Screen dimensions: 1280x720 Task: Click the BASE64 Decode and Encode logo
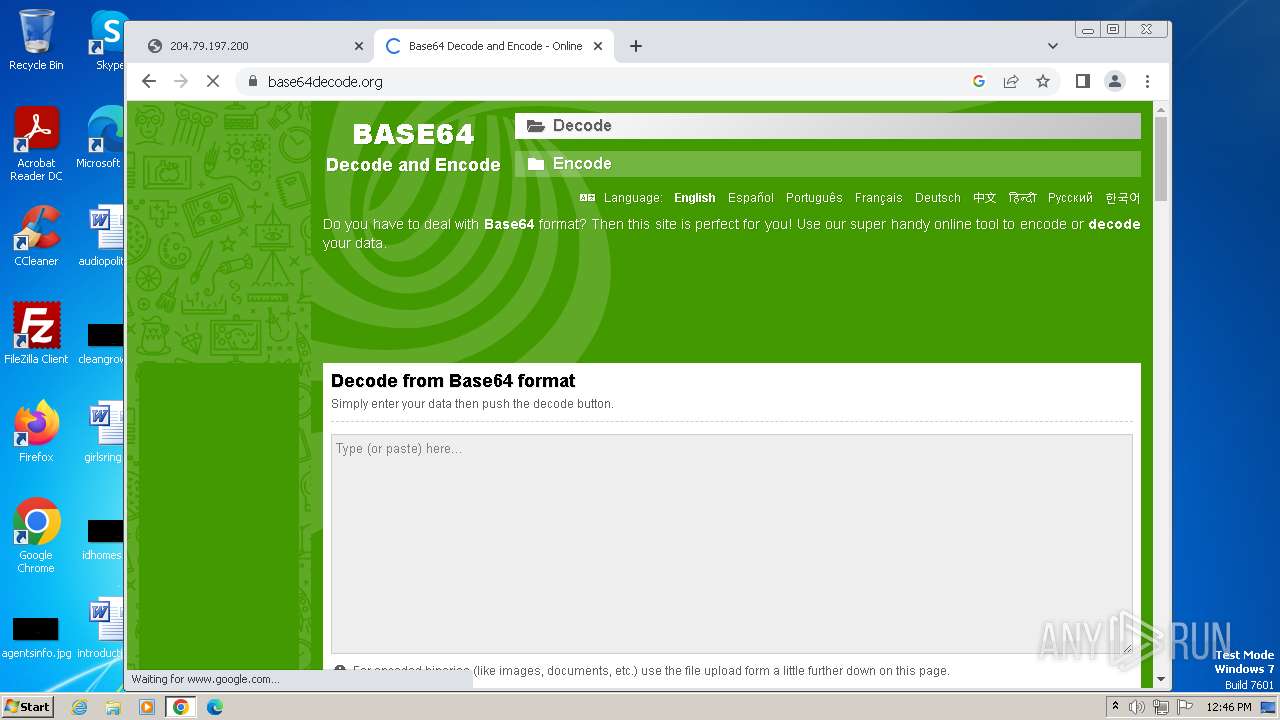tap(413, 148)
